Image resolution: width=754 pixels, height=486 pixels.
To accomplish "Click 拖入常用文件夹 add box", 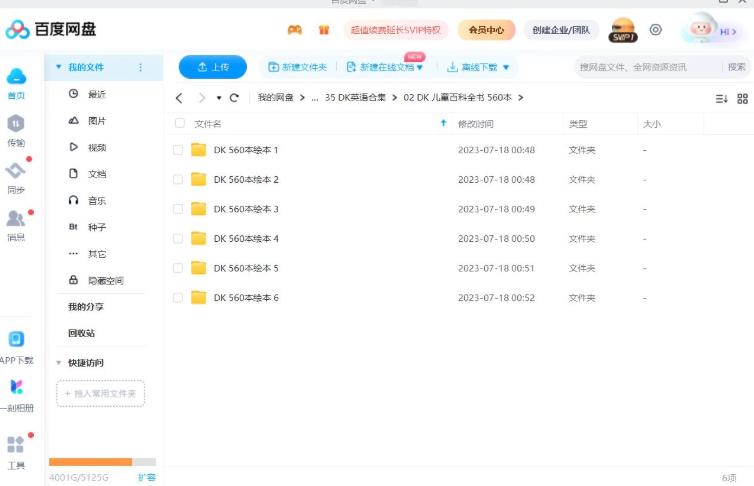I will pyautogui.click(x=101, y=394).
